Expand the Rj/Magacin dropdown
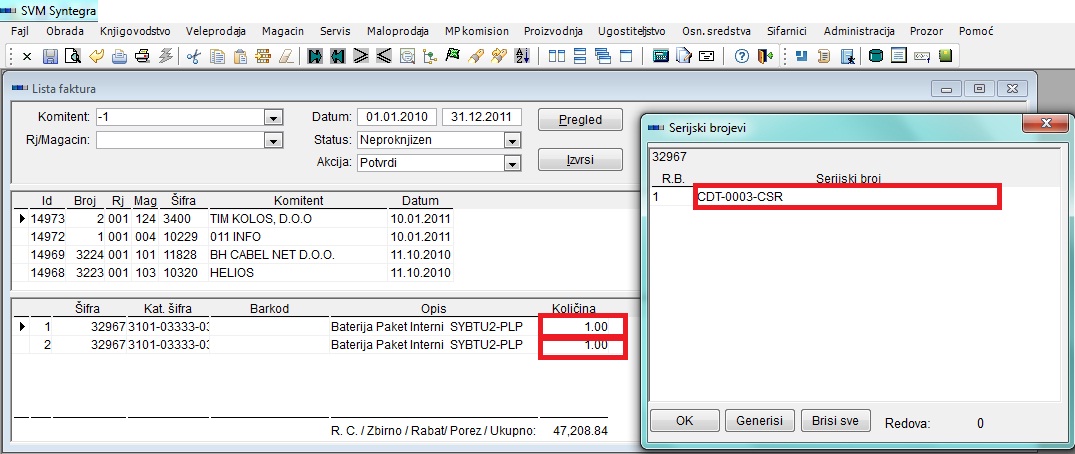1075x454 pixels. (271, 140)
